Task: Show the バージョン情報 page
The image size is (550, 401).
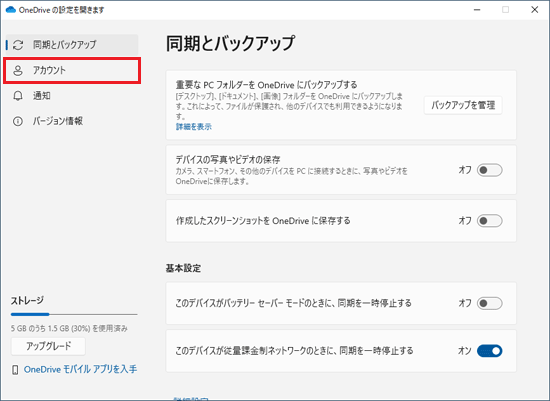Action: (x=72, y=121)
